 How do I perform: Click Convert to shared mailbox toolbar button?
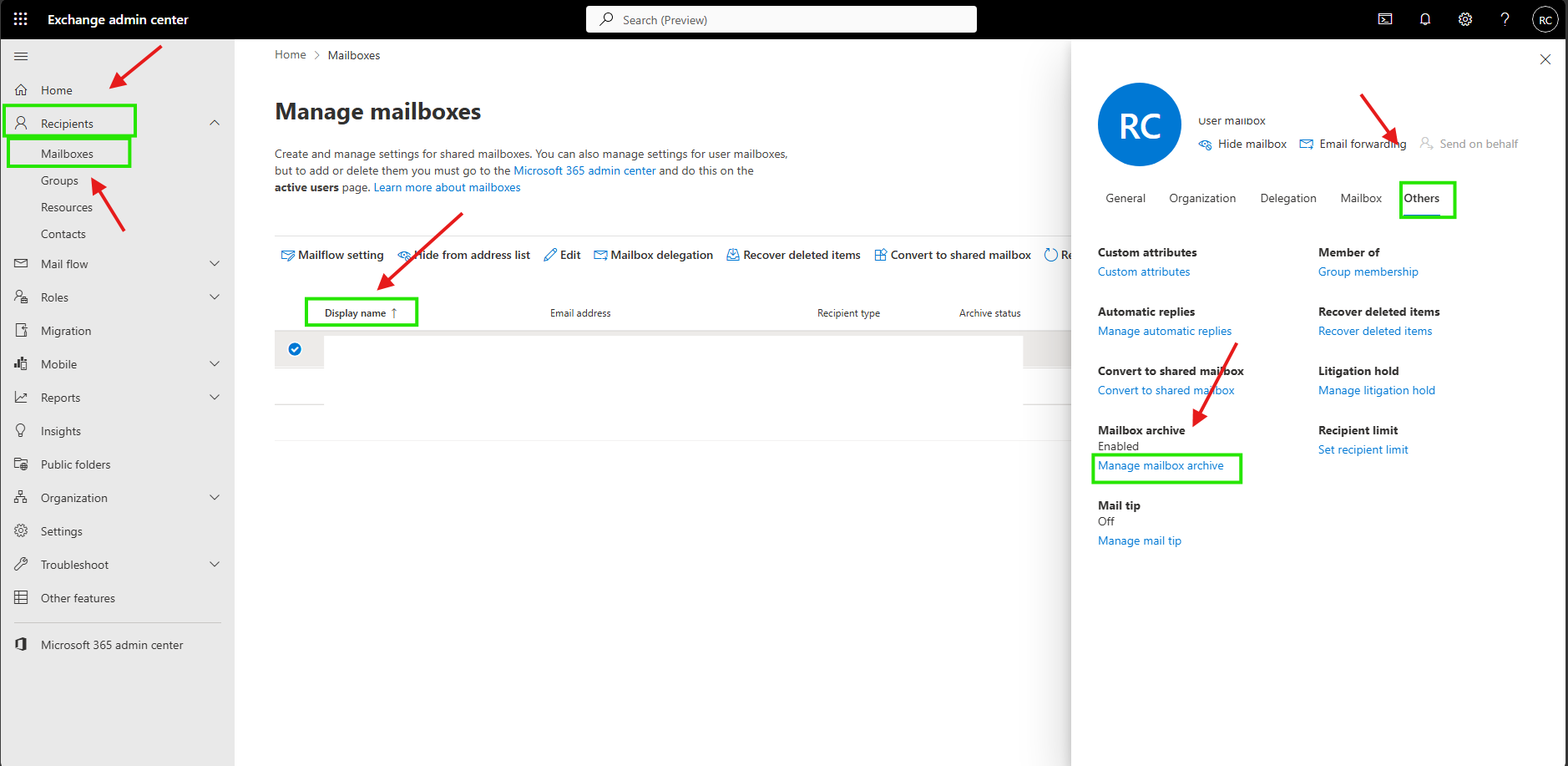click(x=953, y=255)
